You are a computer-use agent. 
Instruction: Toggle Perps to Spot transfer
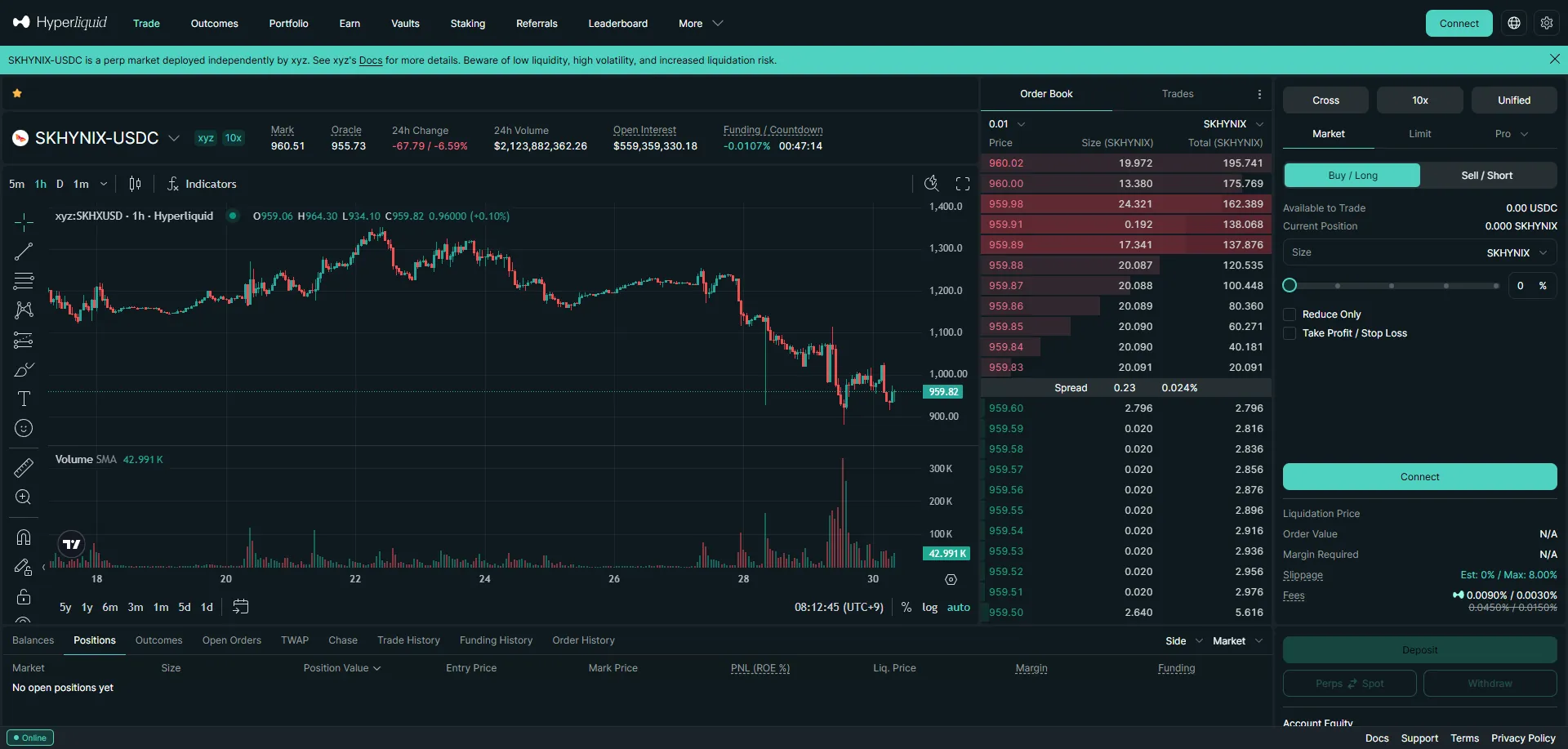tap(1349, 684)
